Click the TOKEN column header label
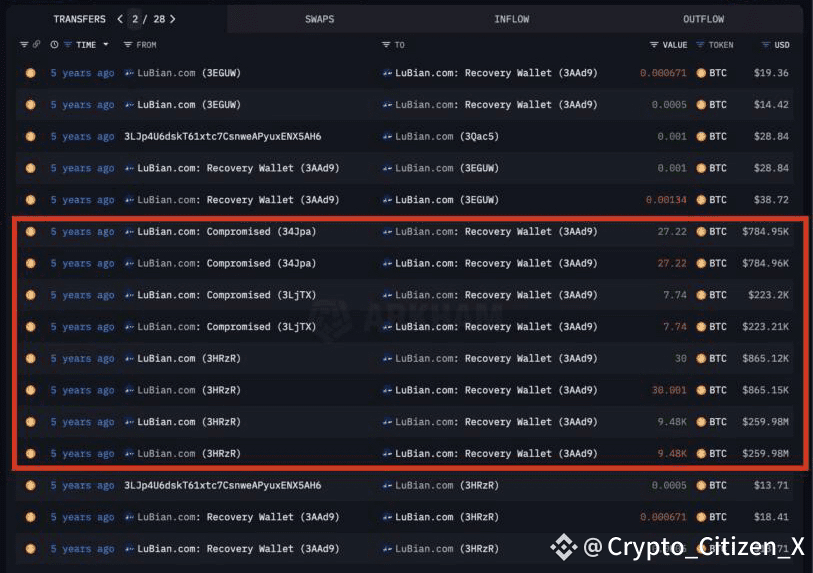Screen dimensions: 813x573 click(721, 45)
